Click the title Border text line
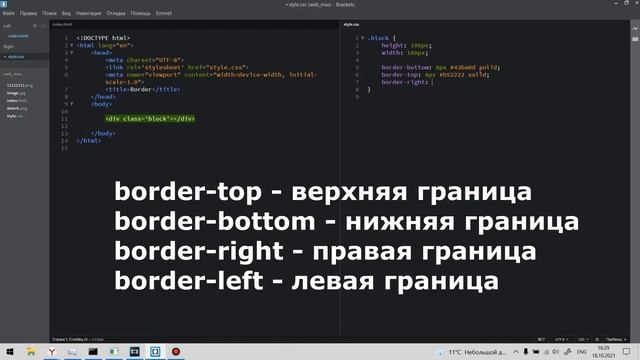 point(142,89)
